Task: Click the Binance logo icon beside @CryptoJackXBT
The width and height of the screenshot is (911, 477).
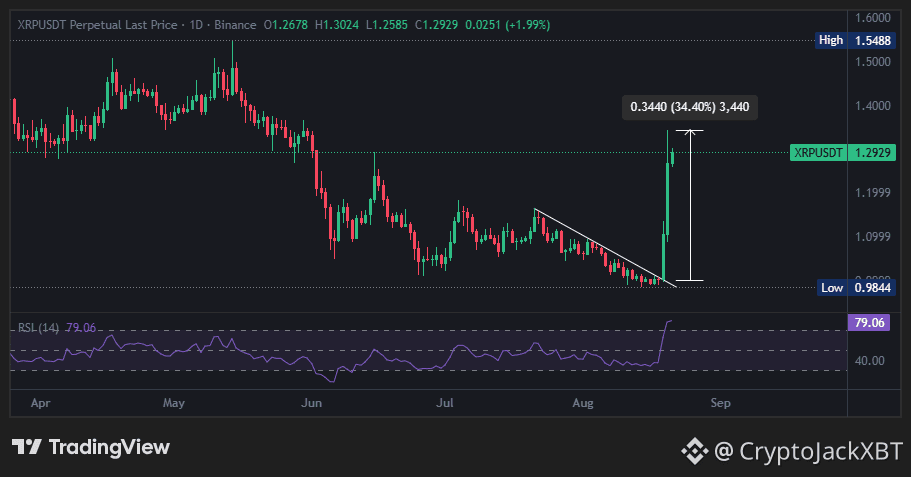Action: pos(694,451)
